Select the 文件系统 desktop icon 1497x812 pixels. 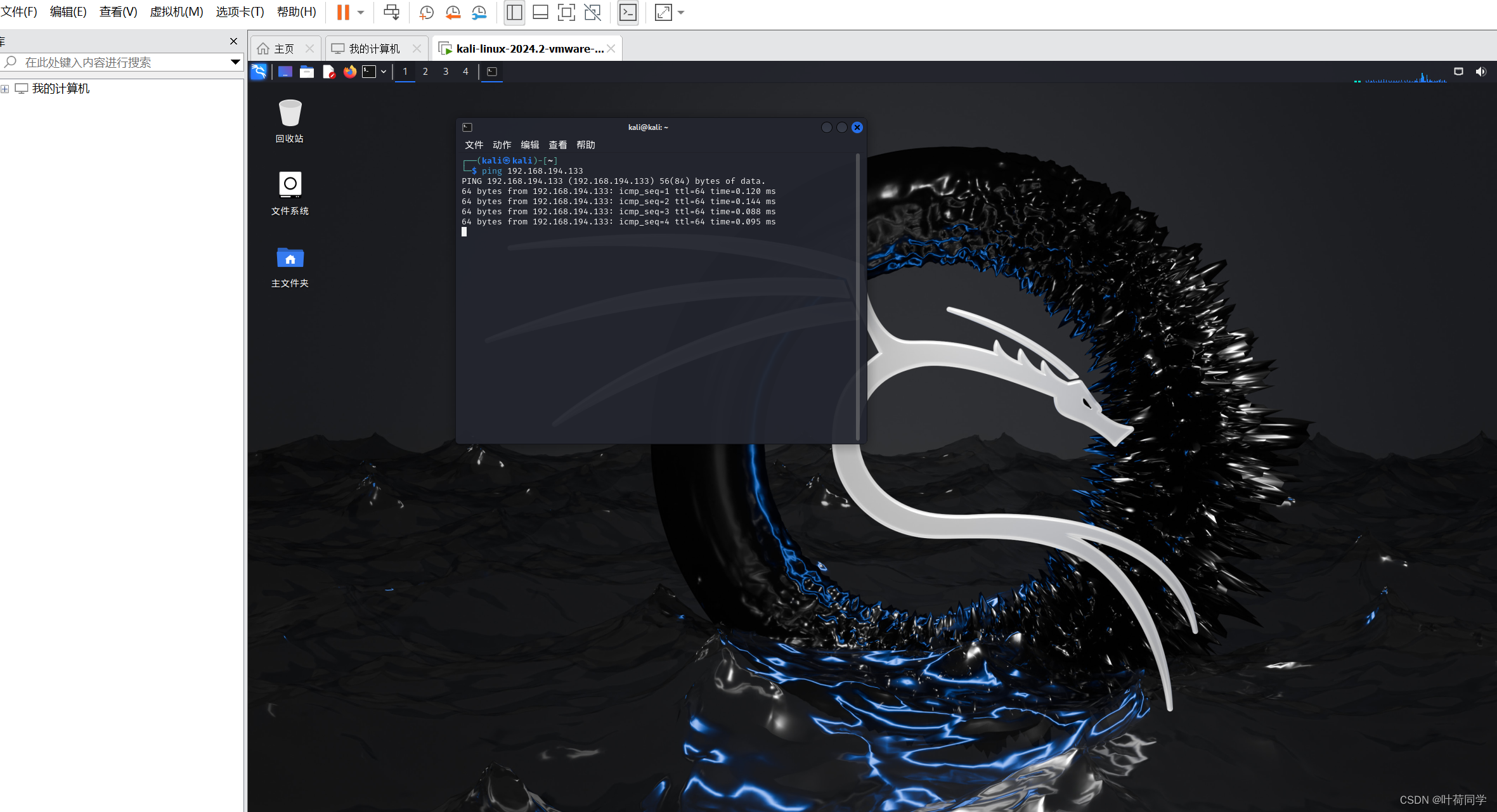point(290,193)
